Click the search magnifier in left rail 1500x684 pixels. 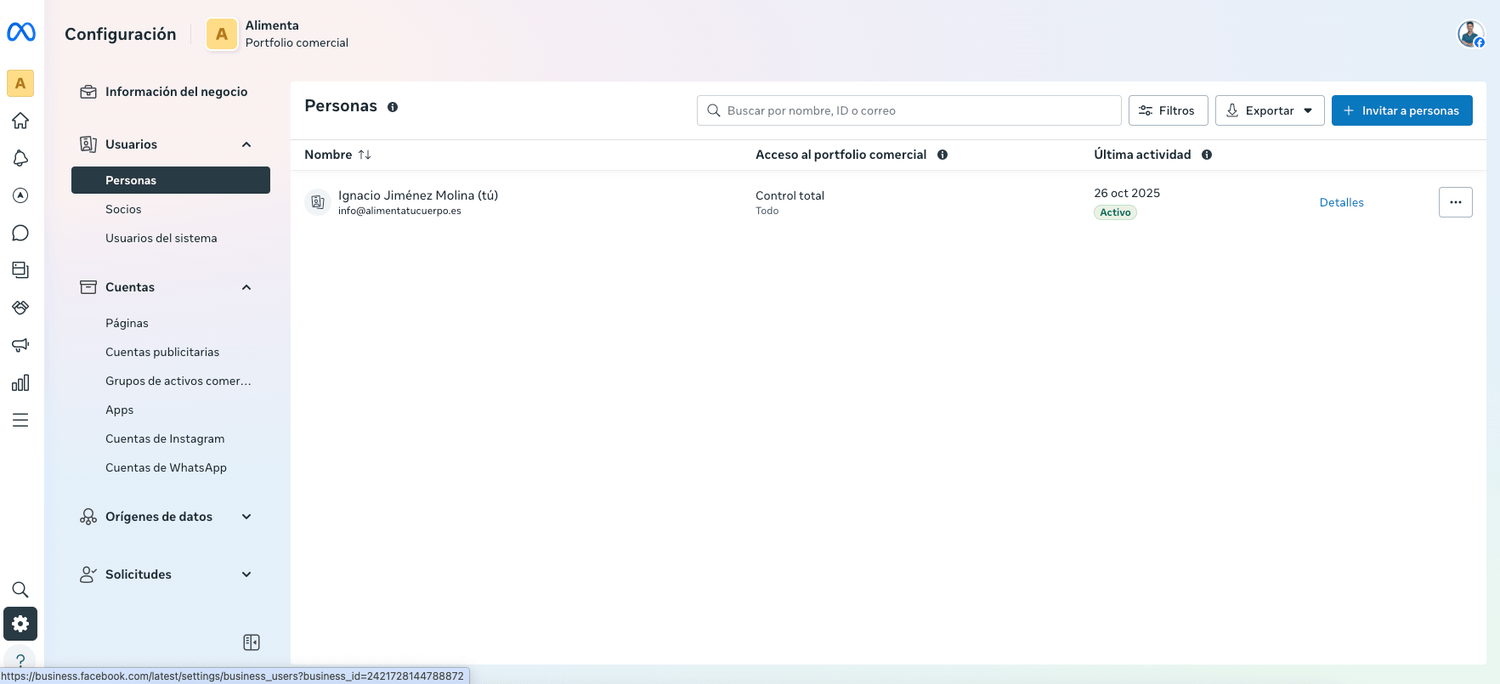click(x=20, y=590)
